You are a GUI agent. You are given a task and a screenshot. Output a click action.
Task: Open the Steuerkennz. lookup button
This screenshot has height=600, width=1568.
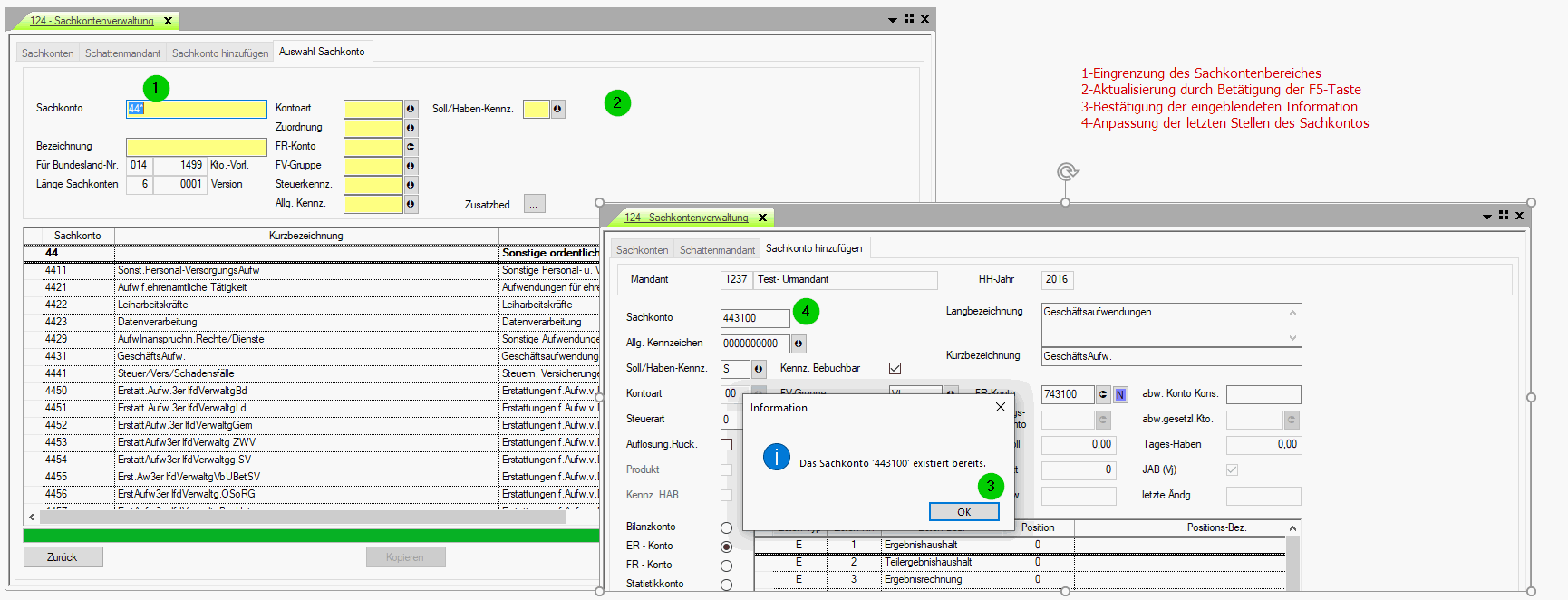tap(411, 185)
